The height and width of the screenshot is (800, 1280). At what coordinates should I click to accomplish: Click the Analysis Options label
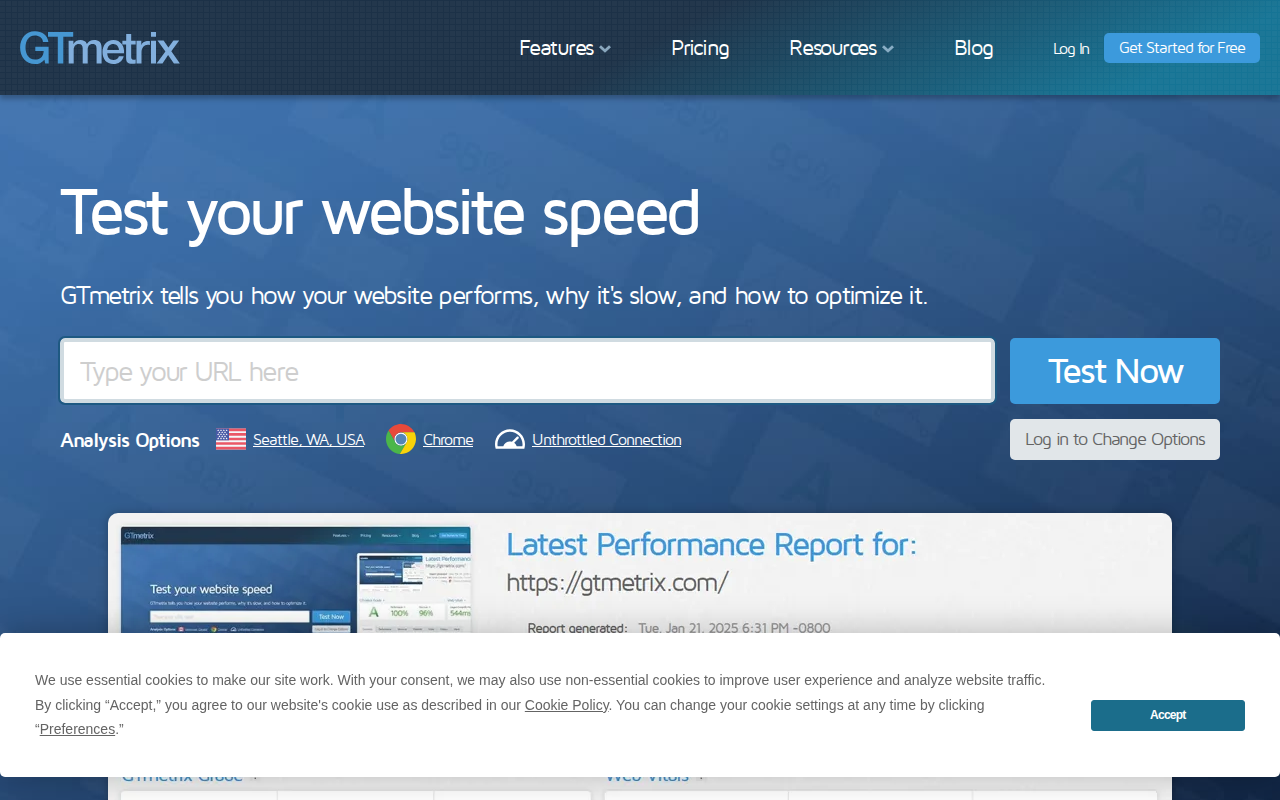130,440
